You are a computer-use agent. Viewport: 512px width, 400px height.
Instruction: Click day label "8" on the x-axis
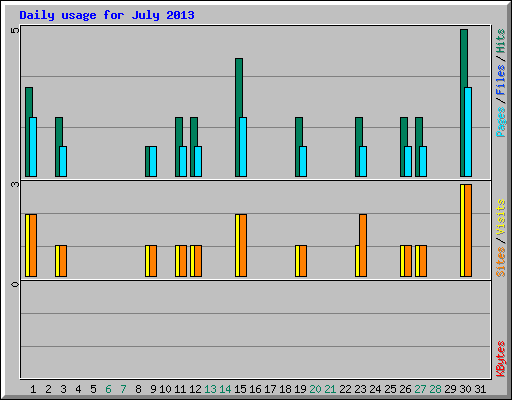138,389
